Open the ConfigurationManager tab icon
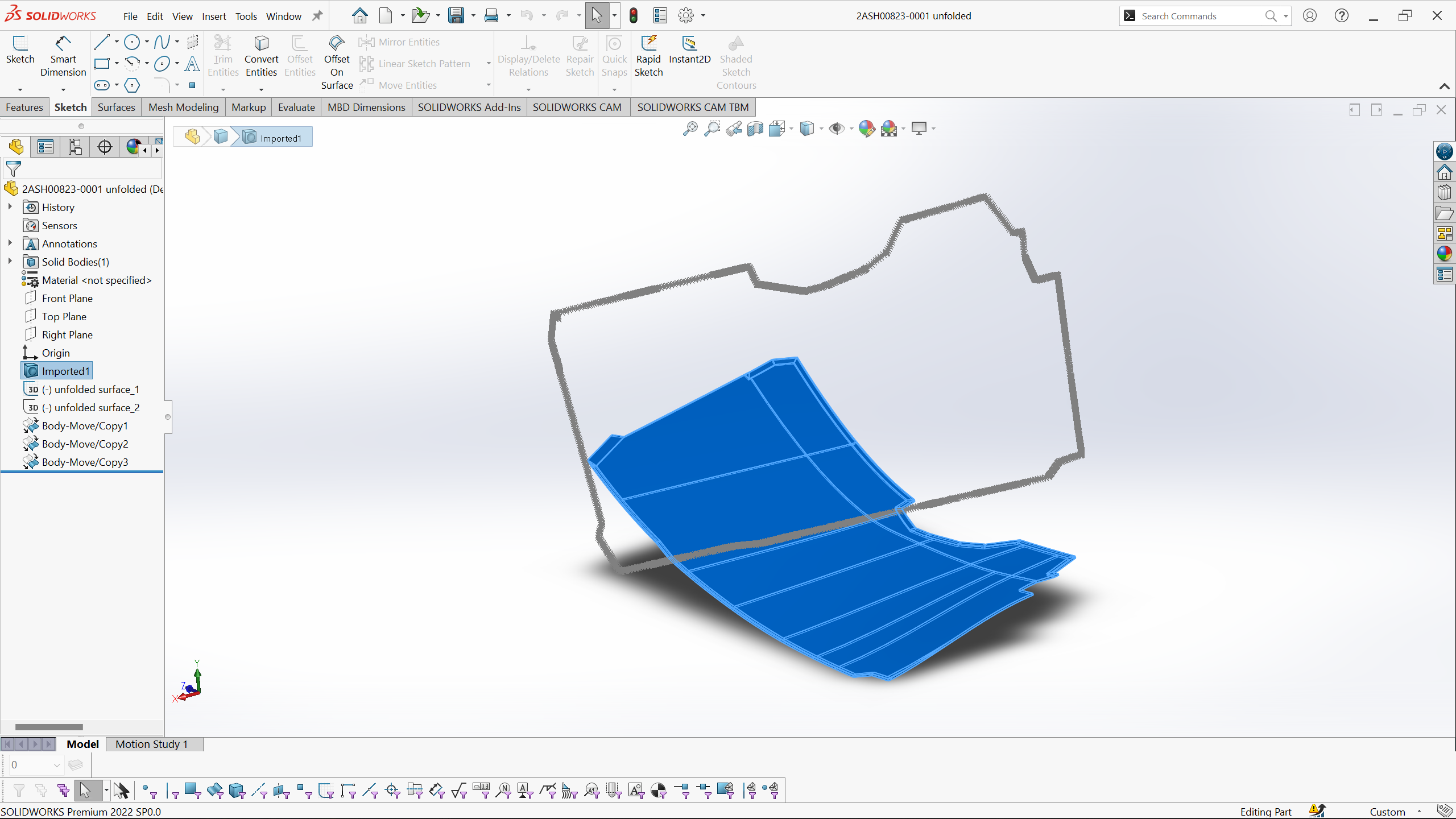The width and height of the screenshot is (1456, 819). click(75, 147)
